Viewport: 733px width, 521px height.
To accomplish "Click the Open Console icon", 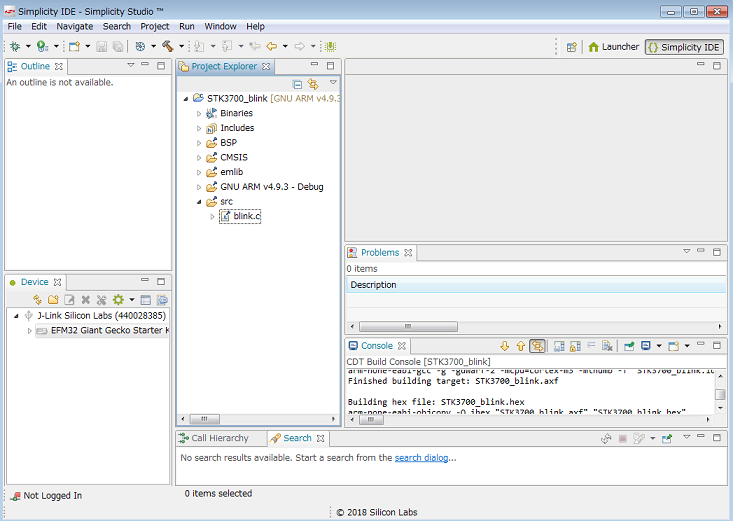I will 673,346.
